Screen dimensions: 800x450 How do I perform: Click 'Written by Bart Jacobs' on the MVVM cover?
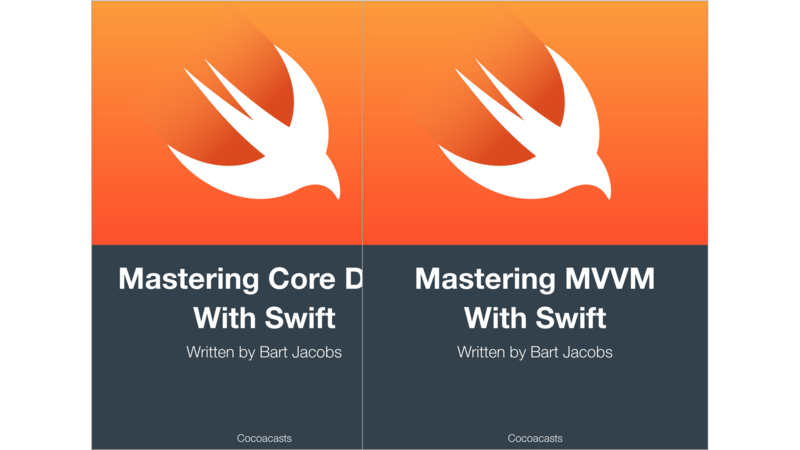(535, 353)
